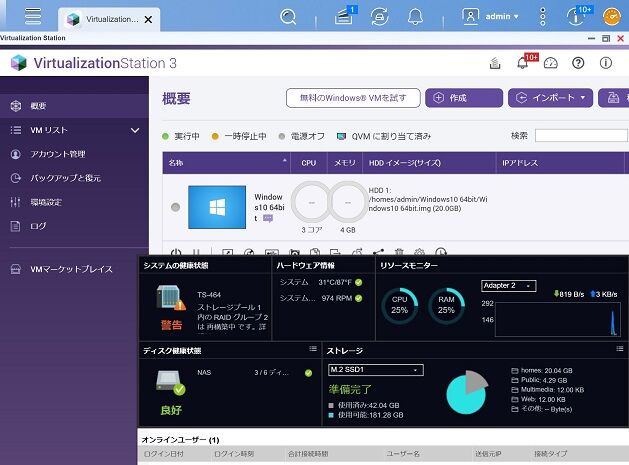Open the Adapter 2 network dropdown
Viewport: 629px width, 465px height.
(508, 286)
